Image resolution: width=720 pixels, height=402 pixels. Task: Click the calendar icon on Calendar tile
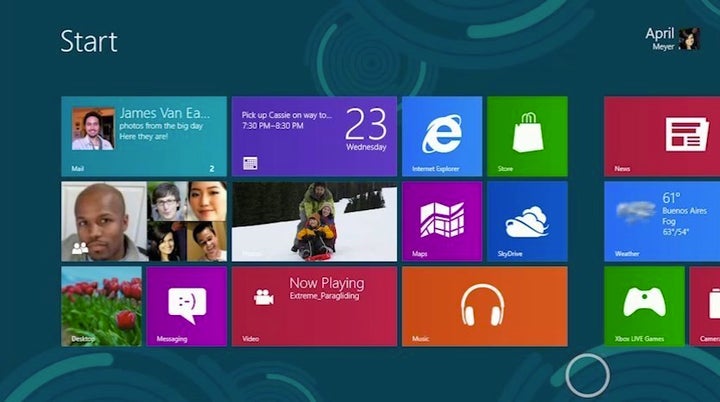[x=250, y=163]
